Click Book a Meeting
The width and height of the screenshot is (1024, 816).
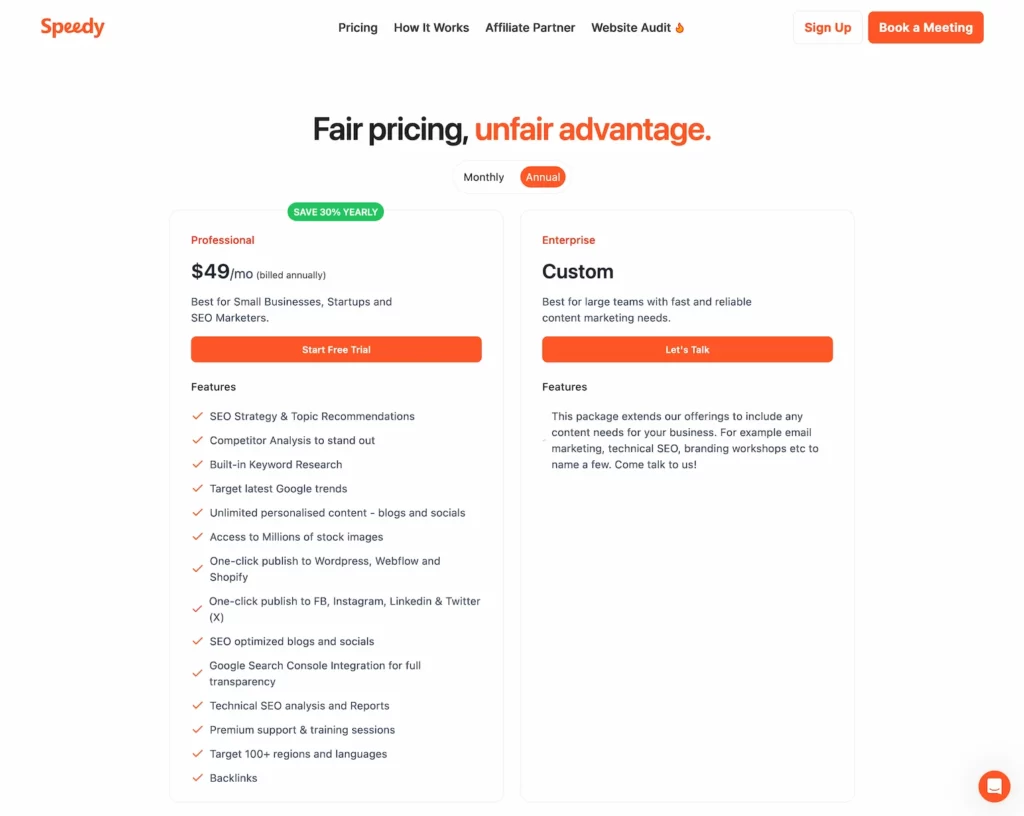point(925,27)
